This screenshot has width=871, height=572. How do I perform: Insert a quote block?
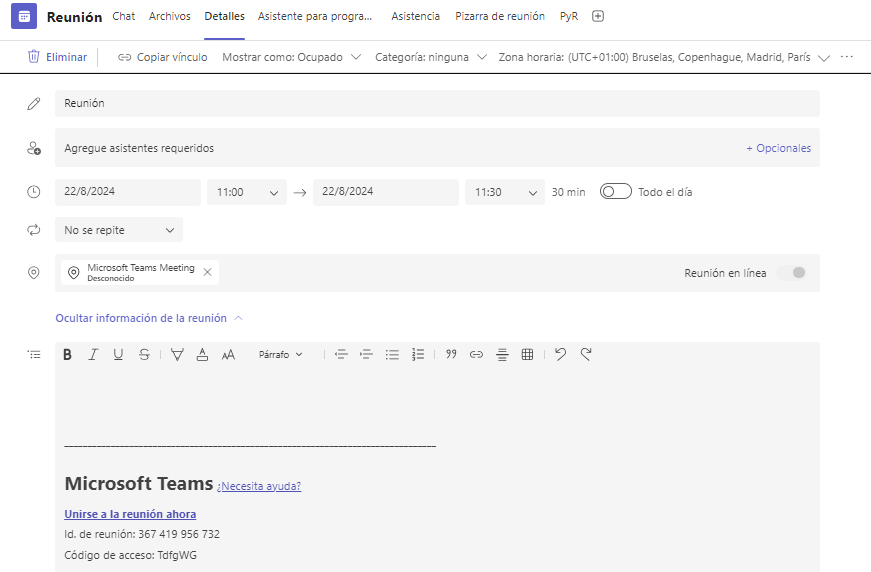(x=451, y=354)
